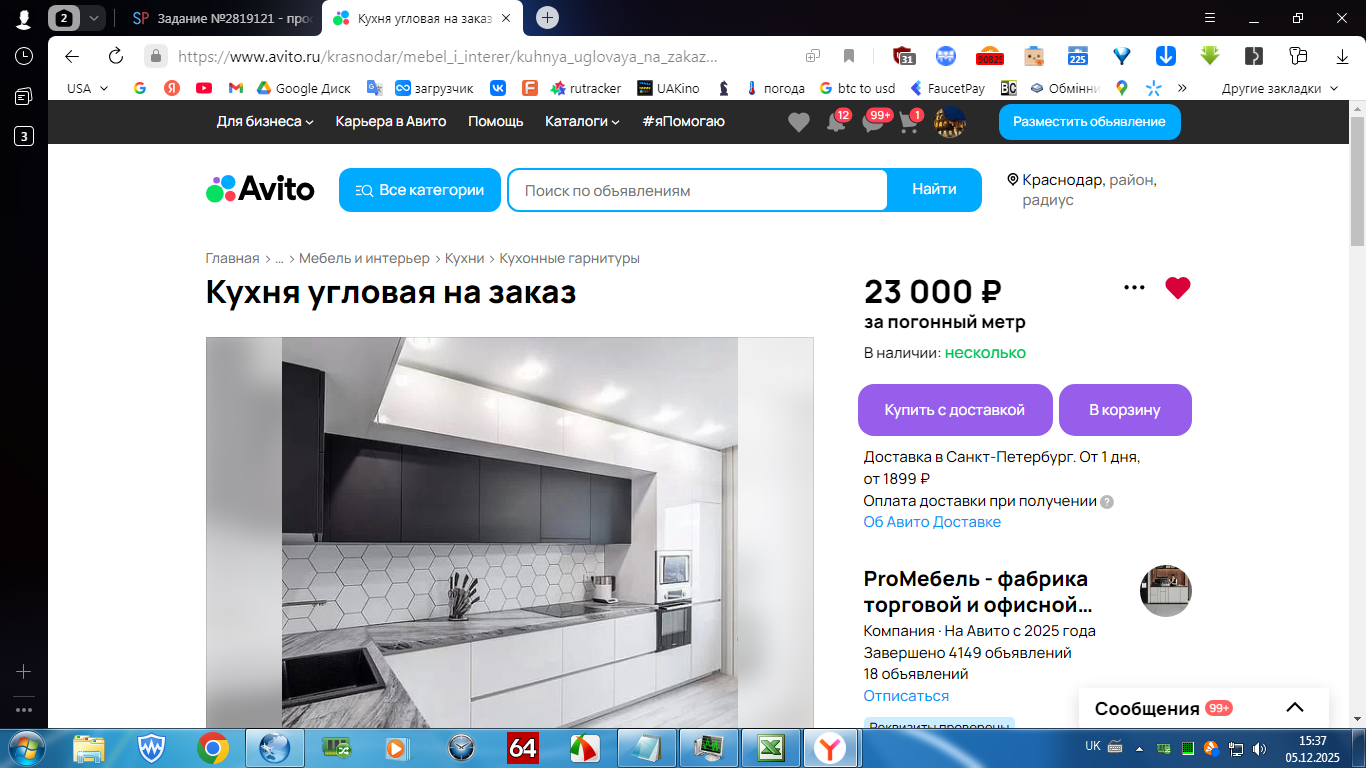Screen dimensions: 1366x768
Task: Focus the Поиск по объявлениям search field
Action: 697,190
